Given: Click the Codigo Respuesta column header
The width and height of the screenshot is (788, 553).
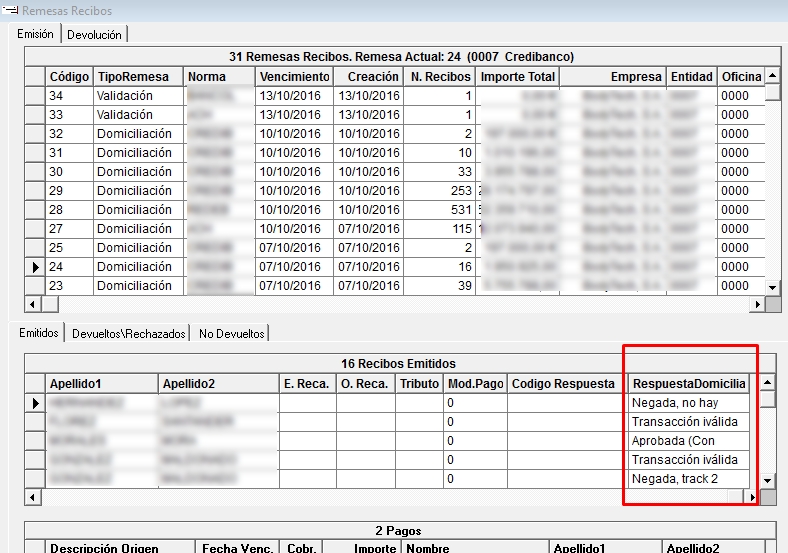Looking at the screenshot, I should 564,384.
